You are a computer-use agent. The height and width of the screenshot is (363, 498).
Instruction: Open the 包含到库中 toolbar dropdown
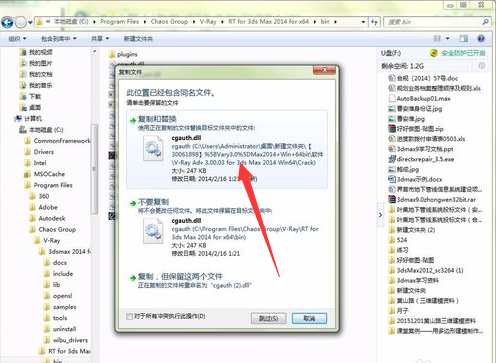pyautogui.click(x=59, y=39)
